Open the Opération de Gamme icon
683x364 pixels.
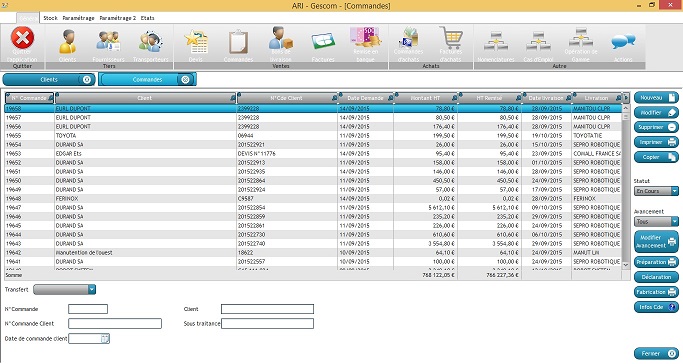(x=581, y=37)
